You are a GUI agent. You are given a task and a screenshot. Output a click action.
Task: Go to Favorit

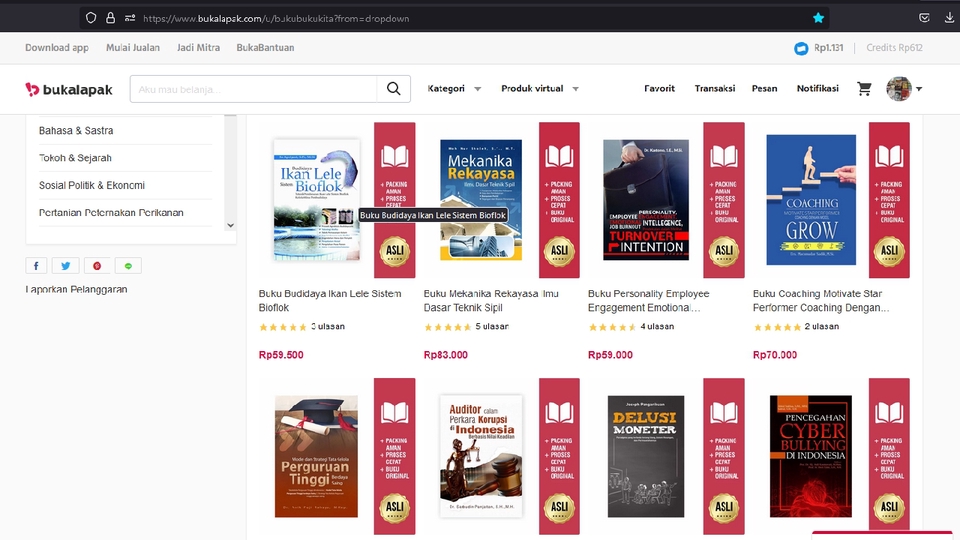659,89
